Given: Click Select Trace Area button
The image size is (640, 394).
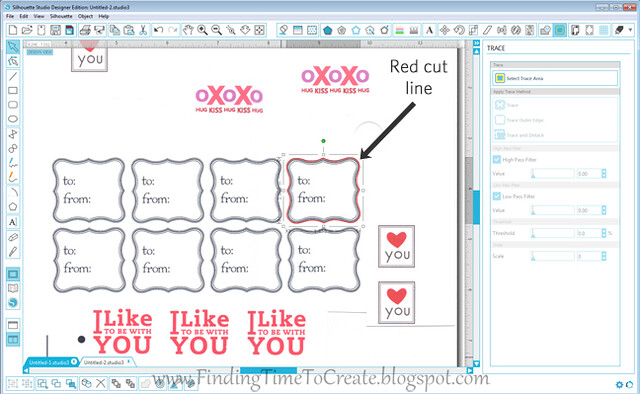Looking at the screenshot, I should (x=555, y=78).
